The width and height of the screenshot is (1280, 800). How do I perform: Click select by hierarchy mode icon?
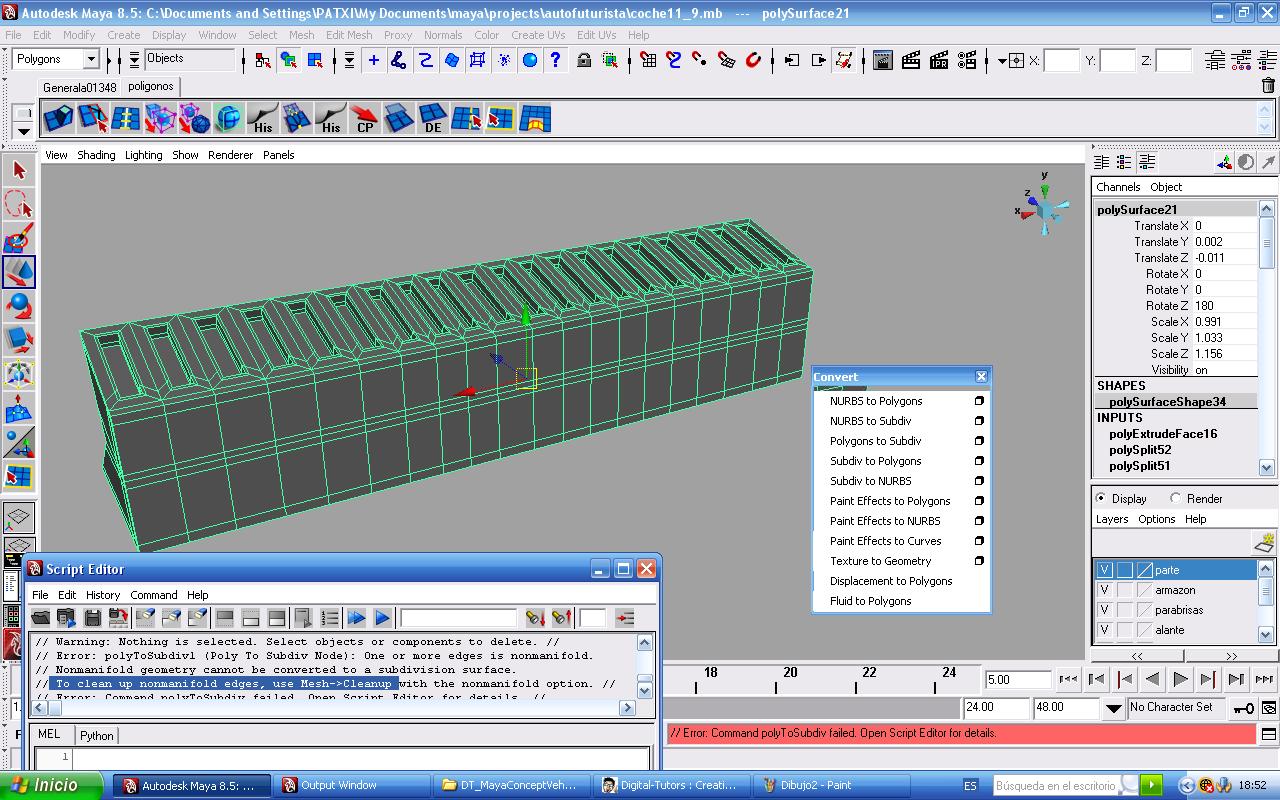pos(262,60)
